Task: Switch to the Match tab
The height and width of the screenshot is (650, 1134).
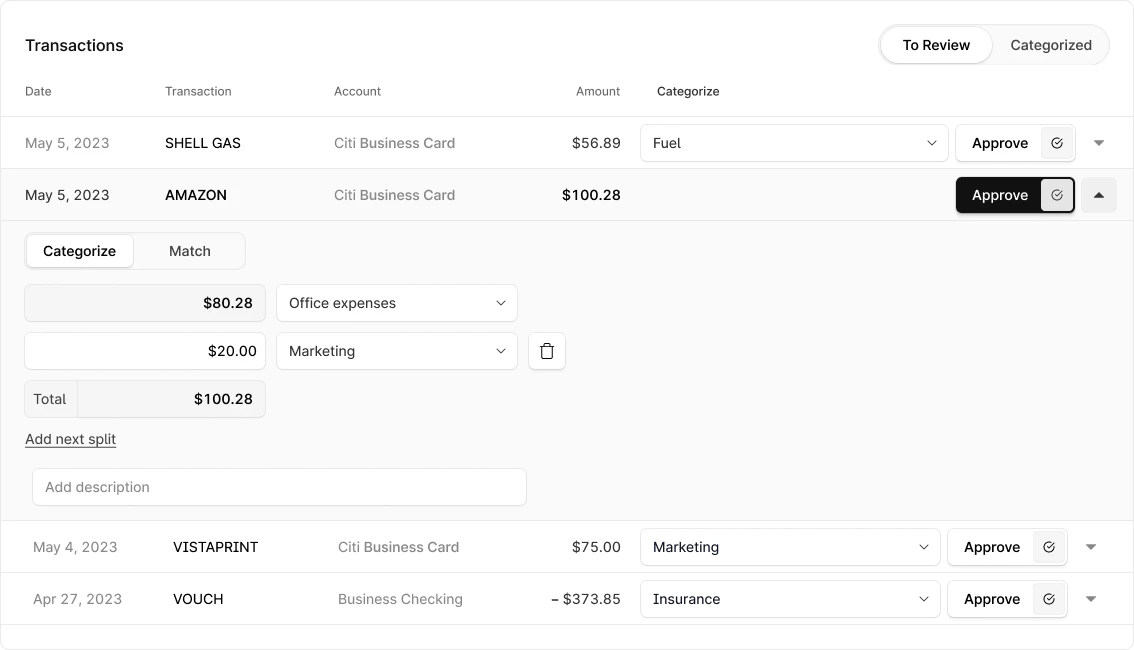Action: [190, 251]
